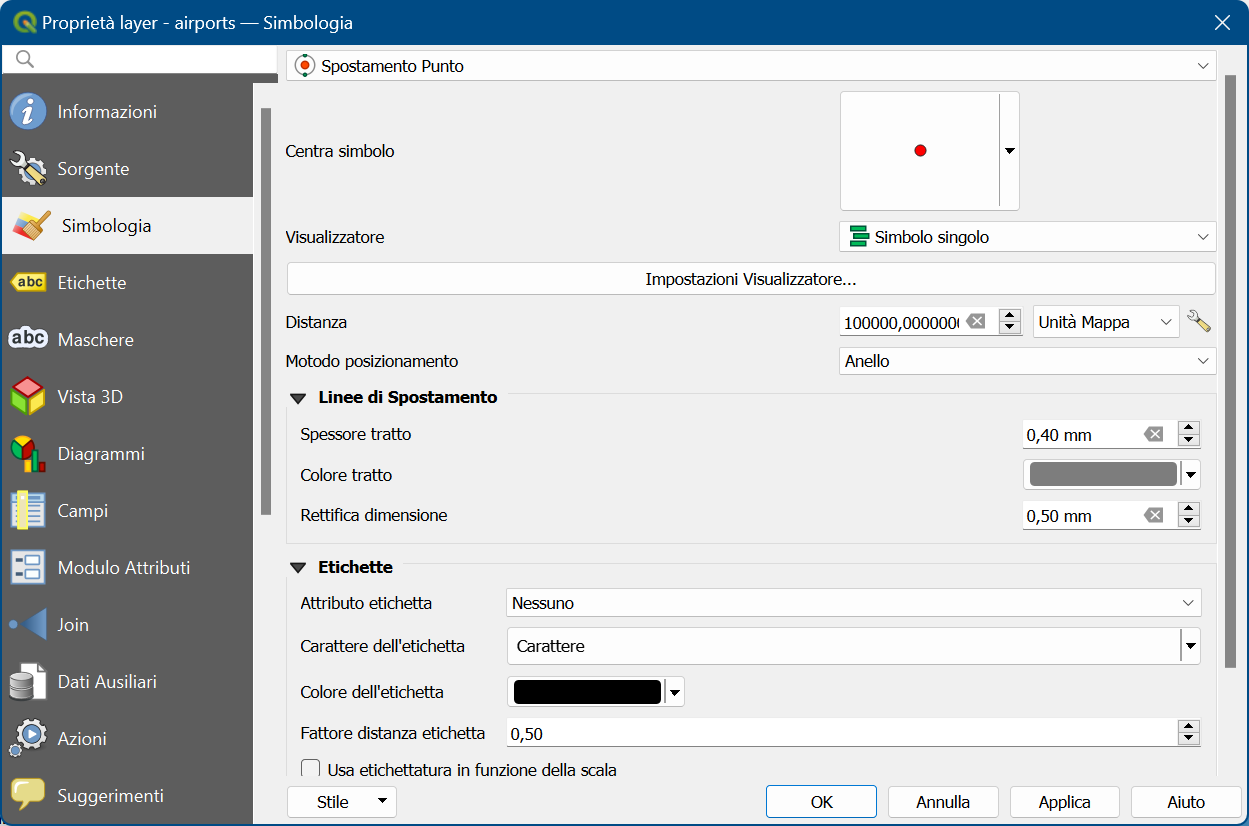Click the Spessore tratto field
This screenshot has width=1249, height=826.
coord(1082,435)
